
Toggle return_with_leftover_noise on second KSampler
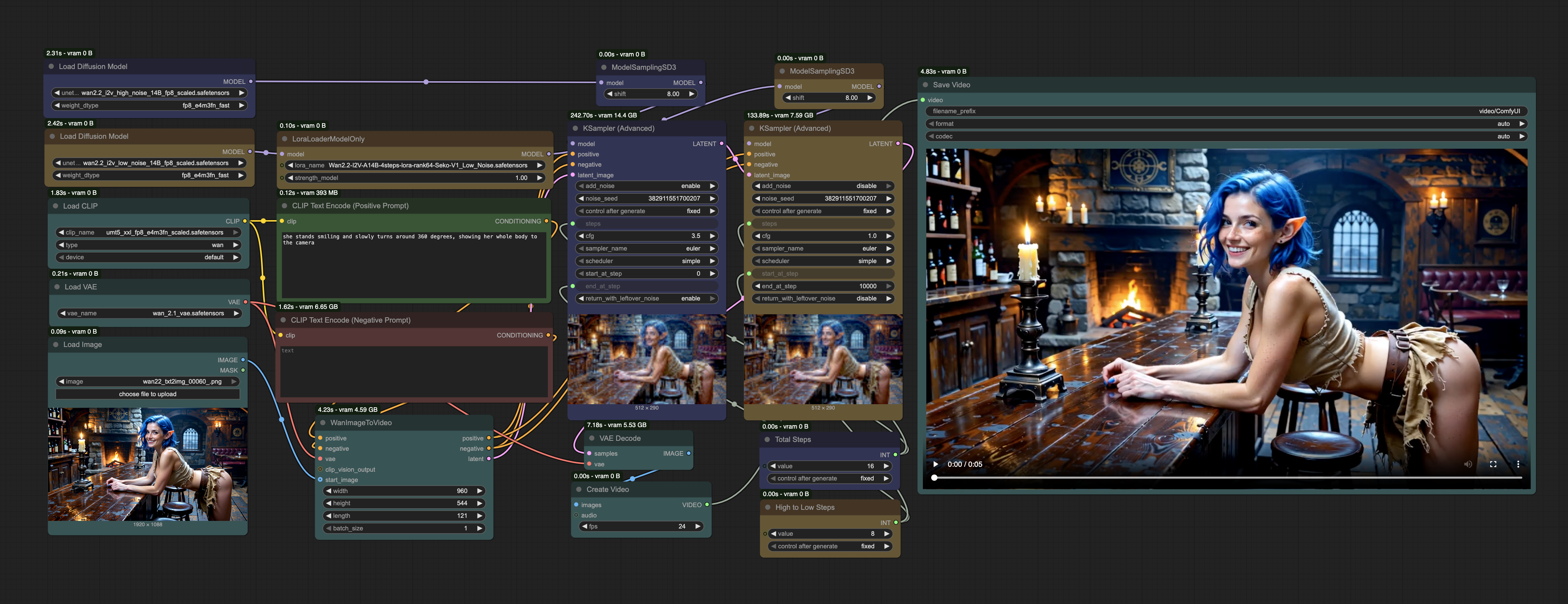(x=822, y=299)
